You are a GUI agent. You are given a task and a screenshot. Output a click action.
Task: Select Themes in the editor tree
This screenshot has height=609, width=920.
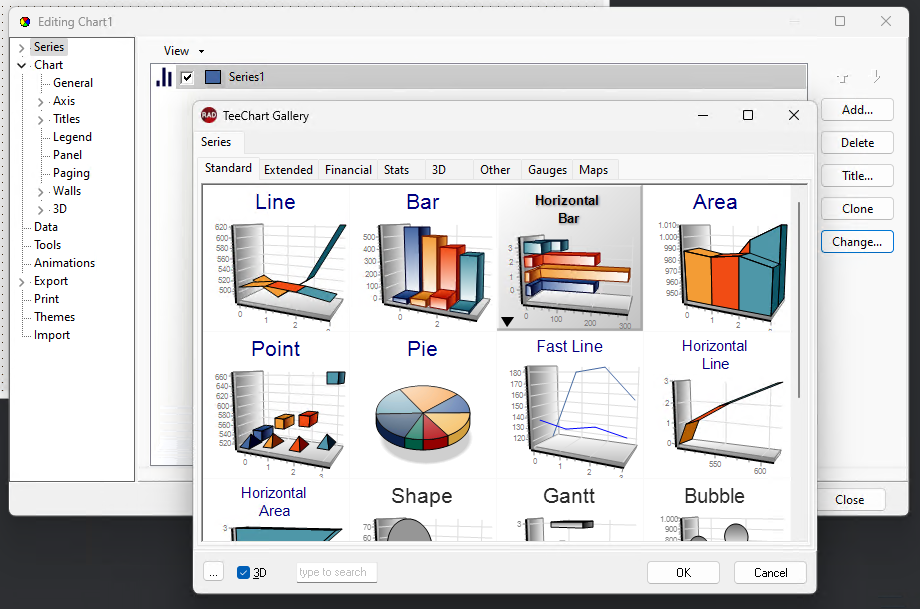pyautogui.click(x=55, y=317)
